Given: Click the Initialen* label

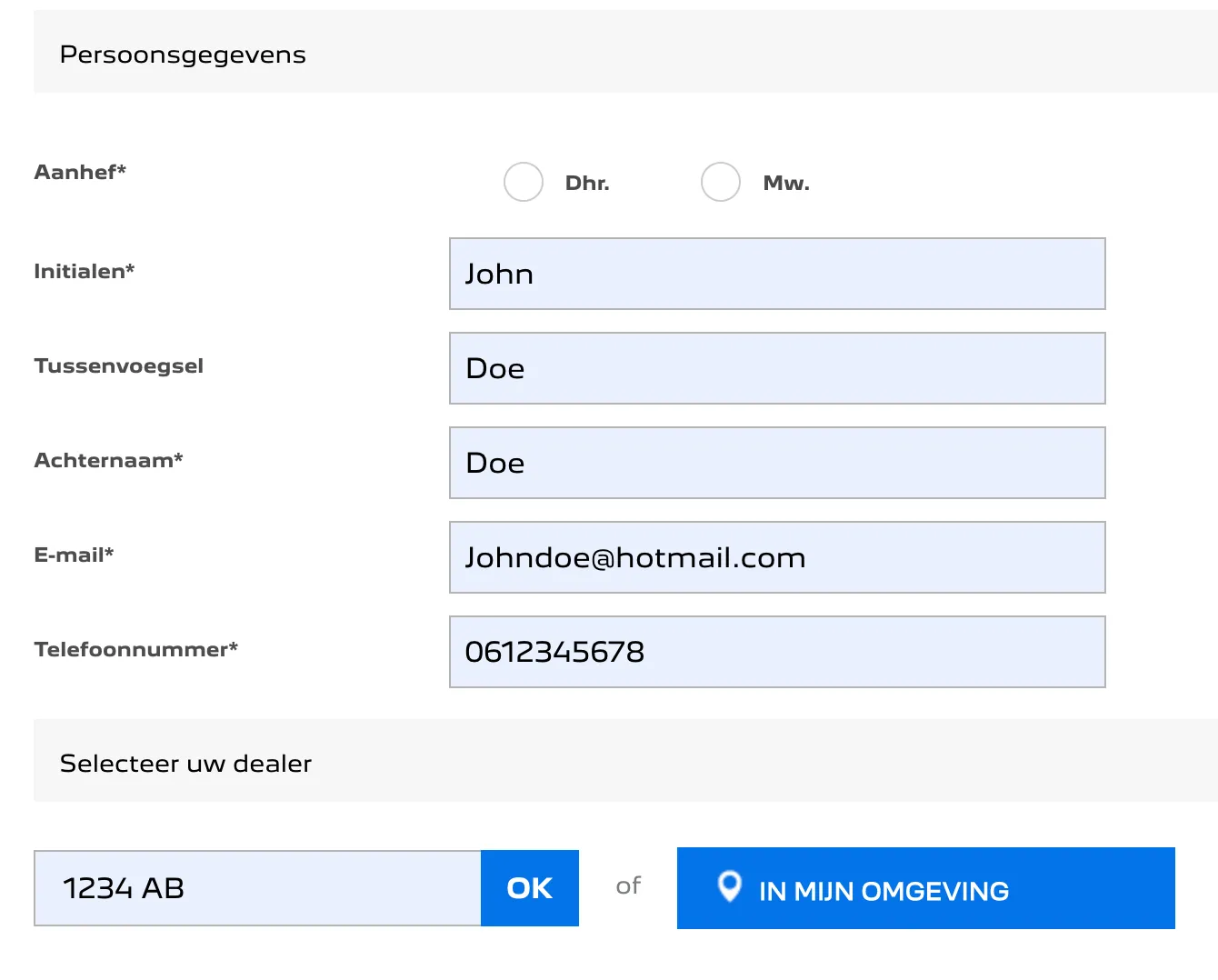Looking at the screenshot, I should 85,271.
